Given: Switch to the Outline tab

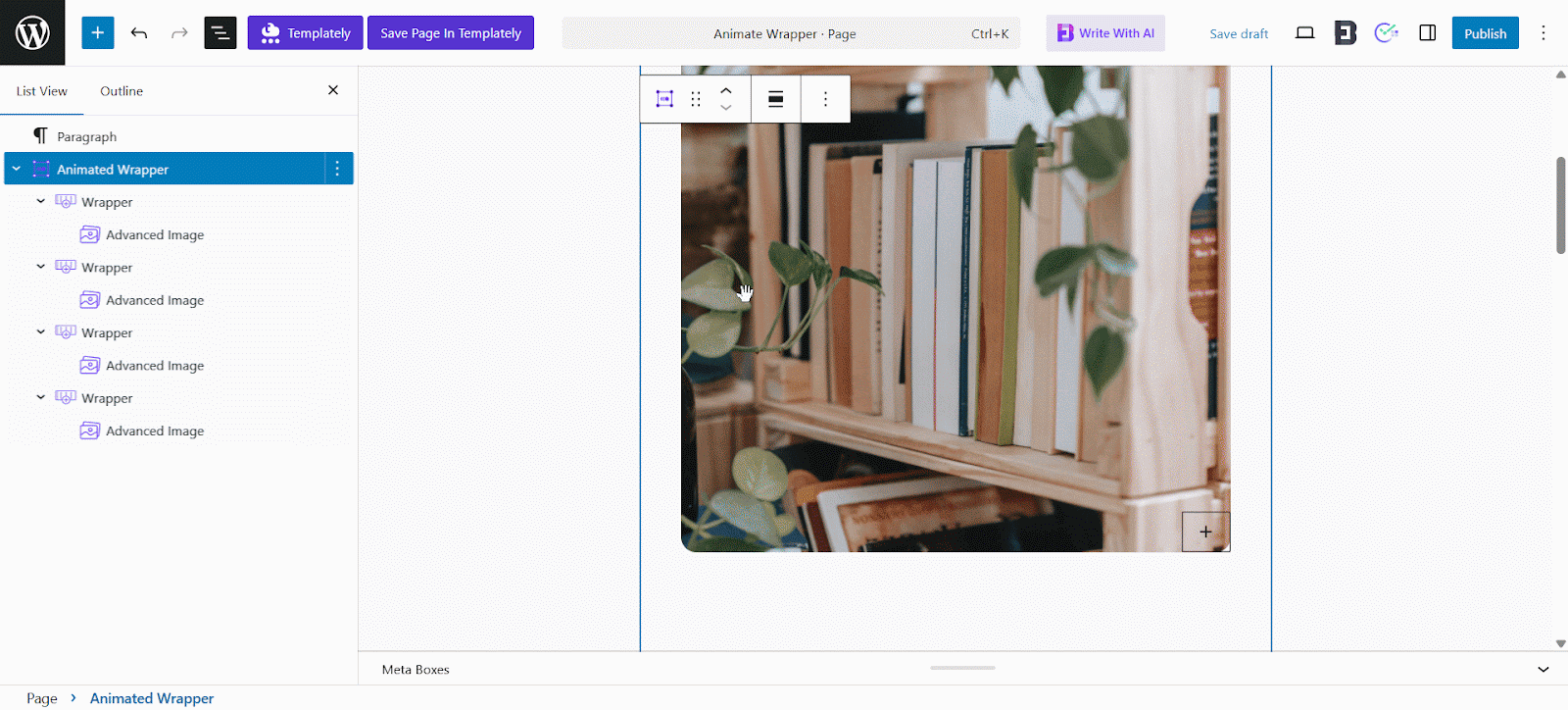Looking at the screenshot, I should click(x=122, y=91).
